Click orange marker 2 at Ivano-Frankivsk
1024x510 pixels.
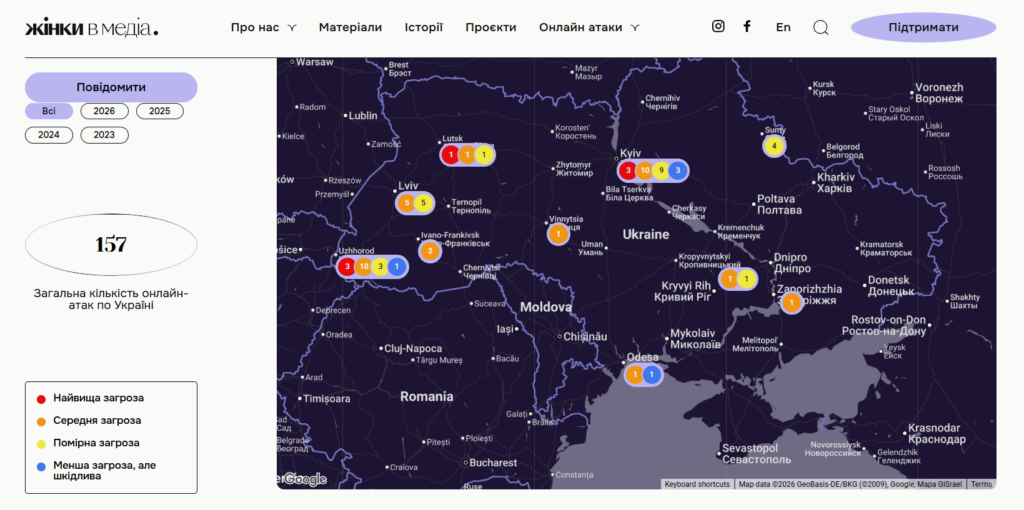point(429,251)
